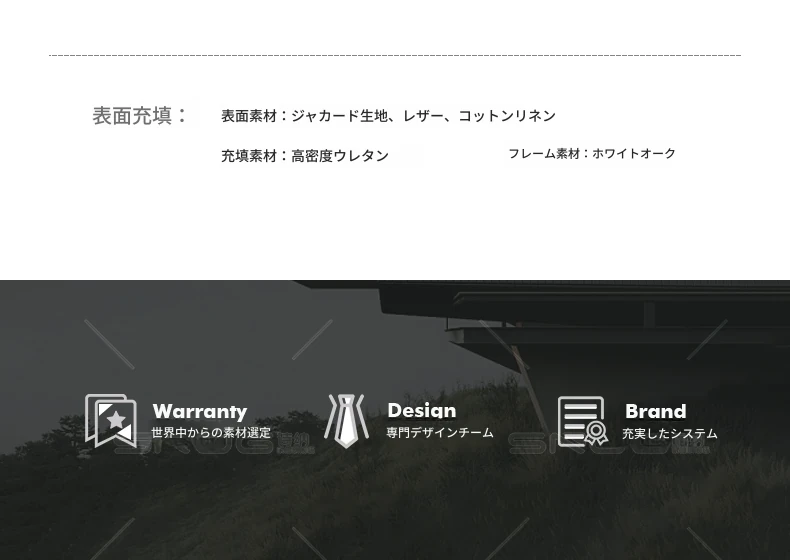The width and height of the screenshot is (790, 560).
Task: Click the ホワイトオーク text
Action: (x=634, y=154)
